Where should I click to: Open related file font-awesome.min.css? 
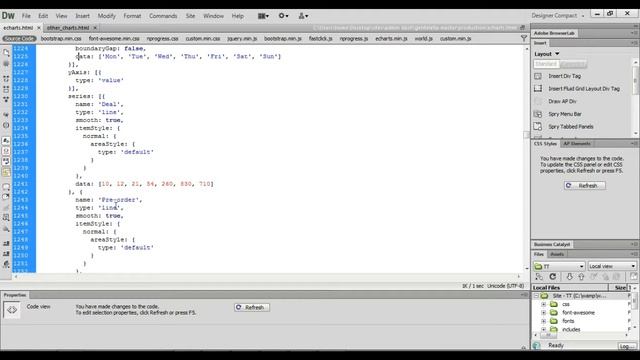click(114, 38)
